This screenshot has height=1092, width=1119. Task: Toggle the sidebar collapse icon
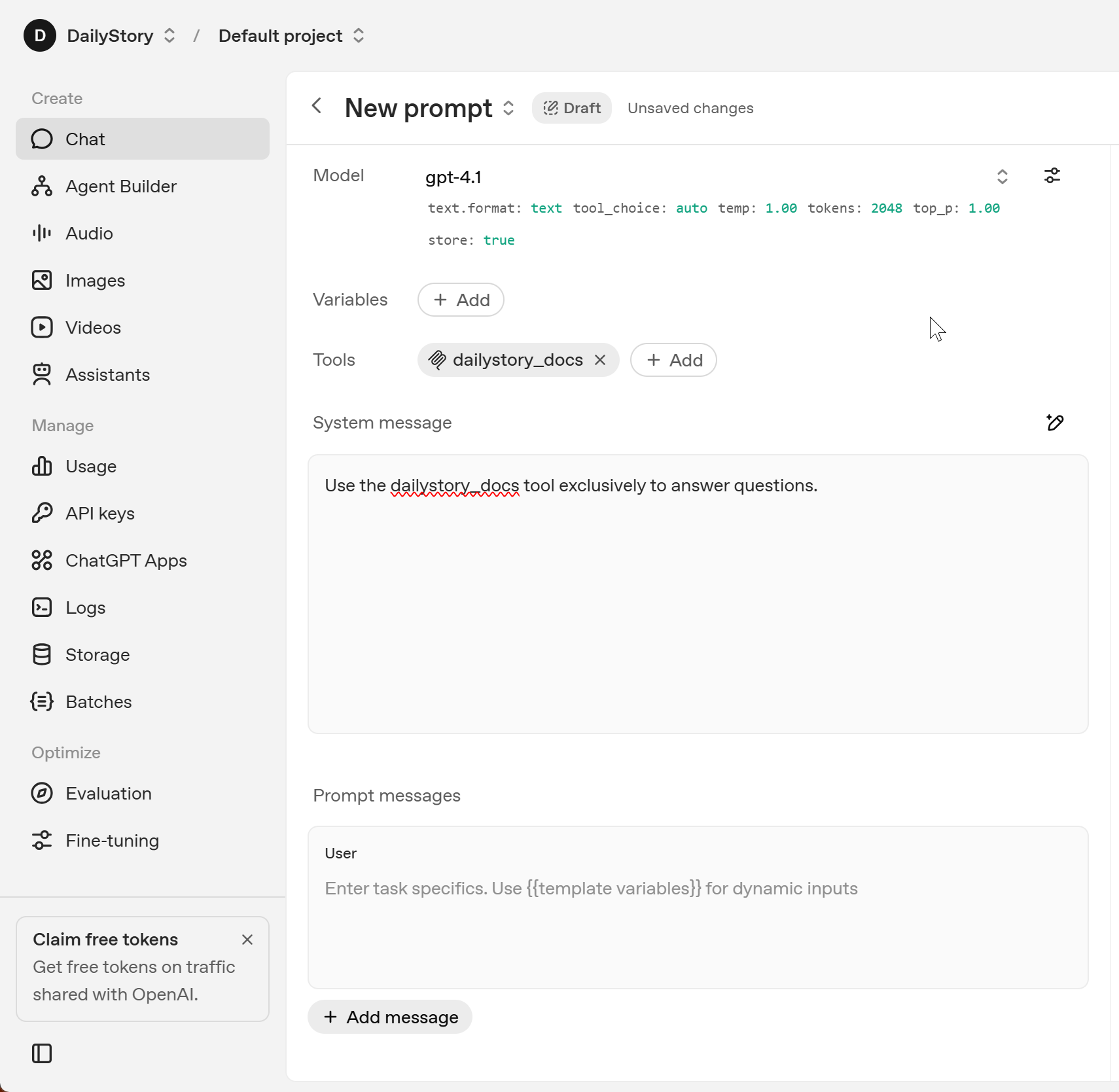click(42, 1053)
